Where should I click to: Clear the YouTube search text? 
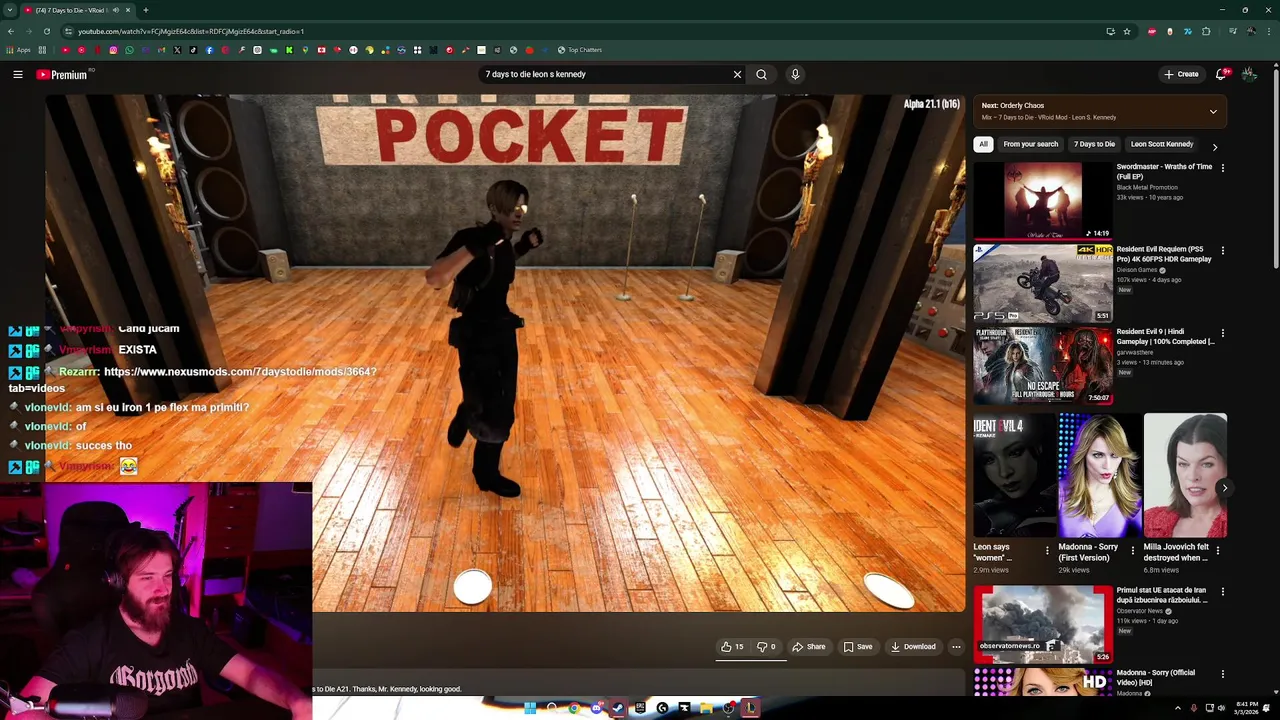[737, 74]
